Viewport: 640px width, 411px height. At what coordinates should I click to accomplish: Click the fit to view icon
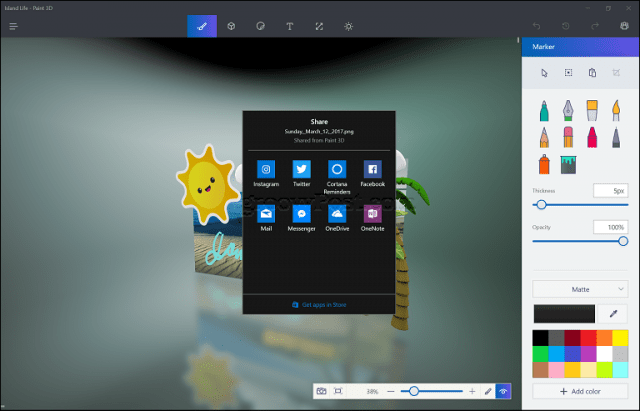[x=338, y=391]
